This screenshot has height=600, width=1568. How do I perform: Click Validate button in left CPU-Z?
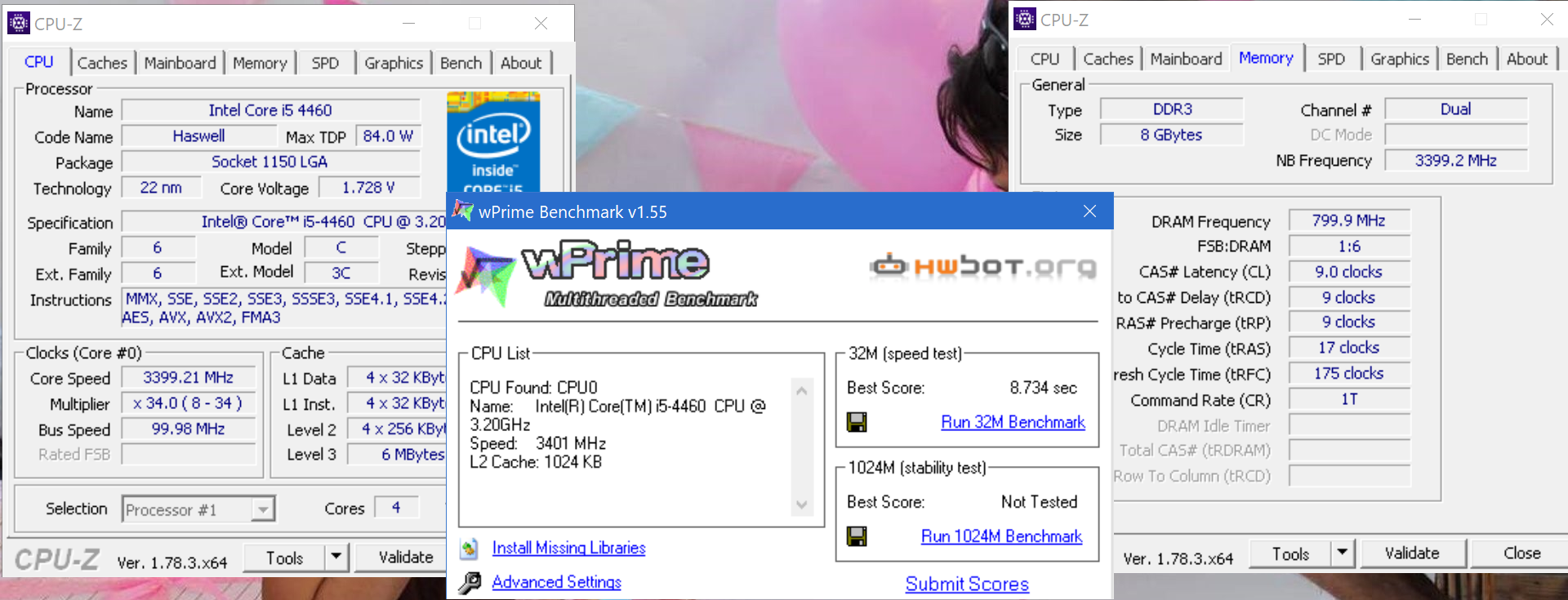tap(406, 557)
